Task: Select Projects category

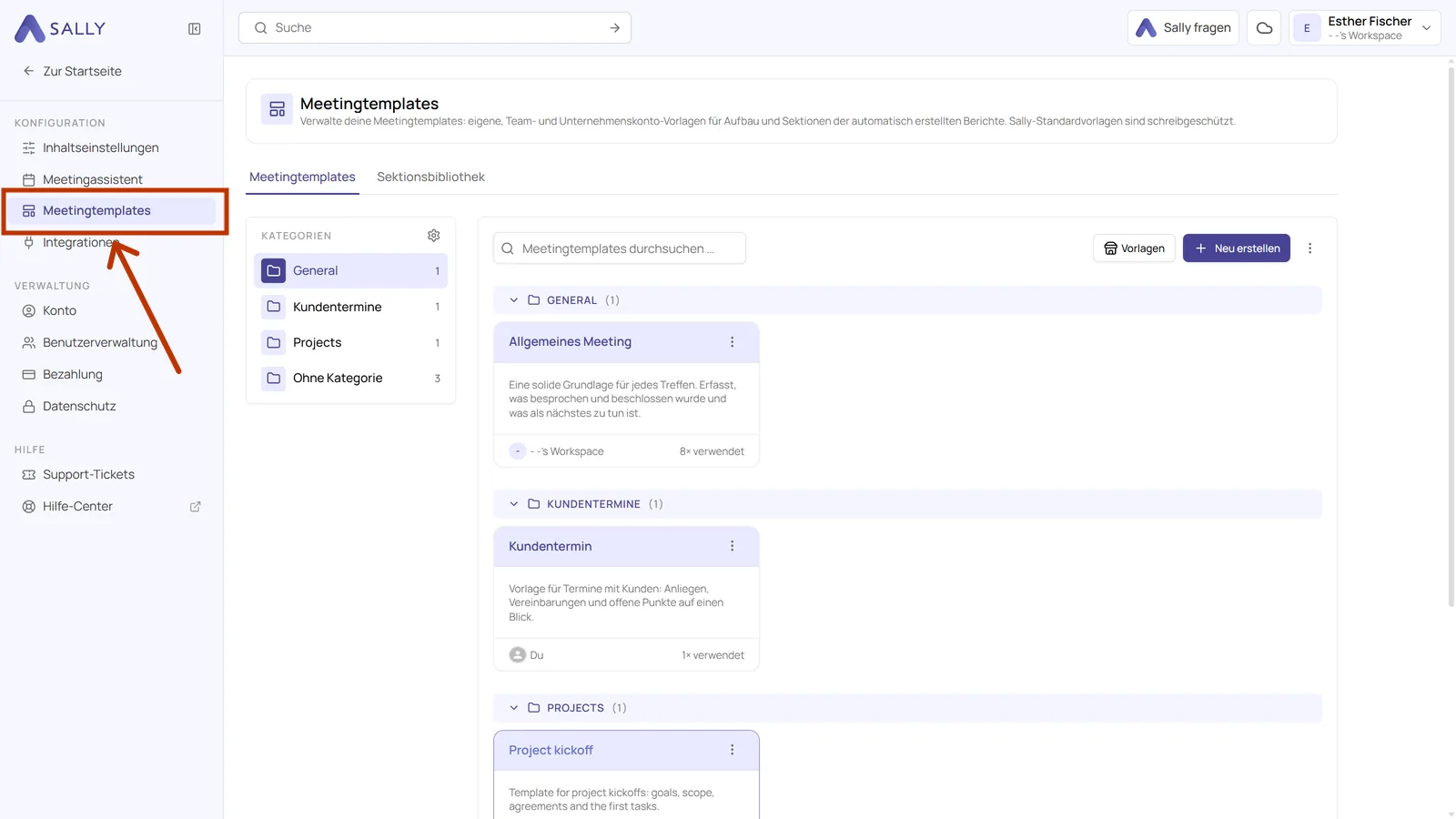Action: [x=350, y=342]
